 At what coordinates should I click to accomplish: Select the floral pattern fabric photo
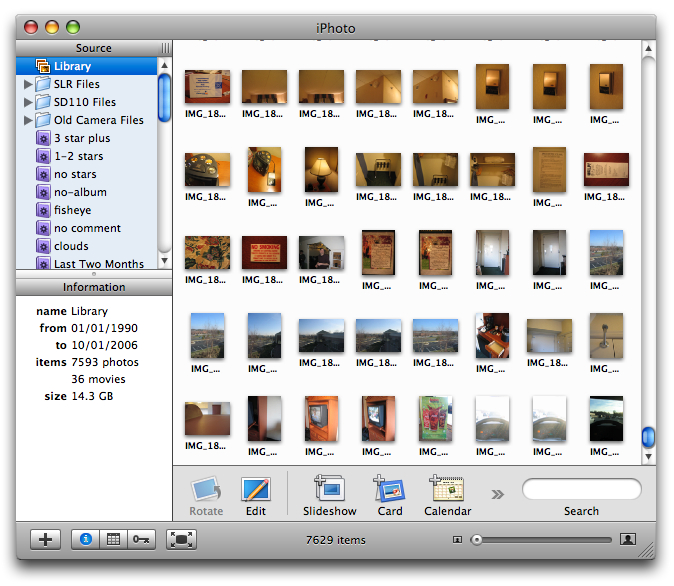click(x=207, y=252)
